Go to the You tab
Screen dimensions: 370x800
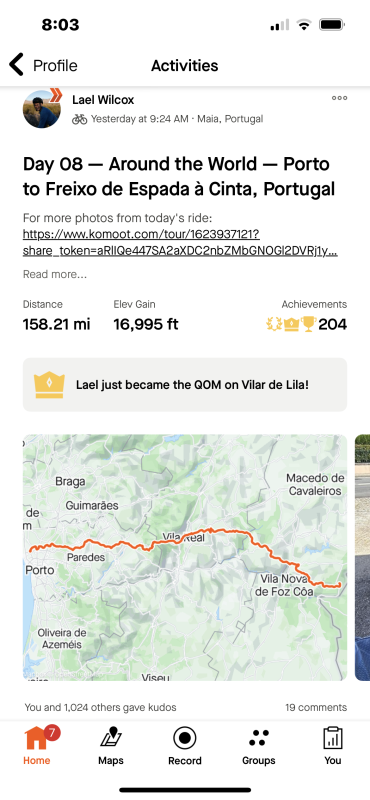(x=333, y=746)
